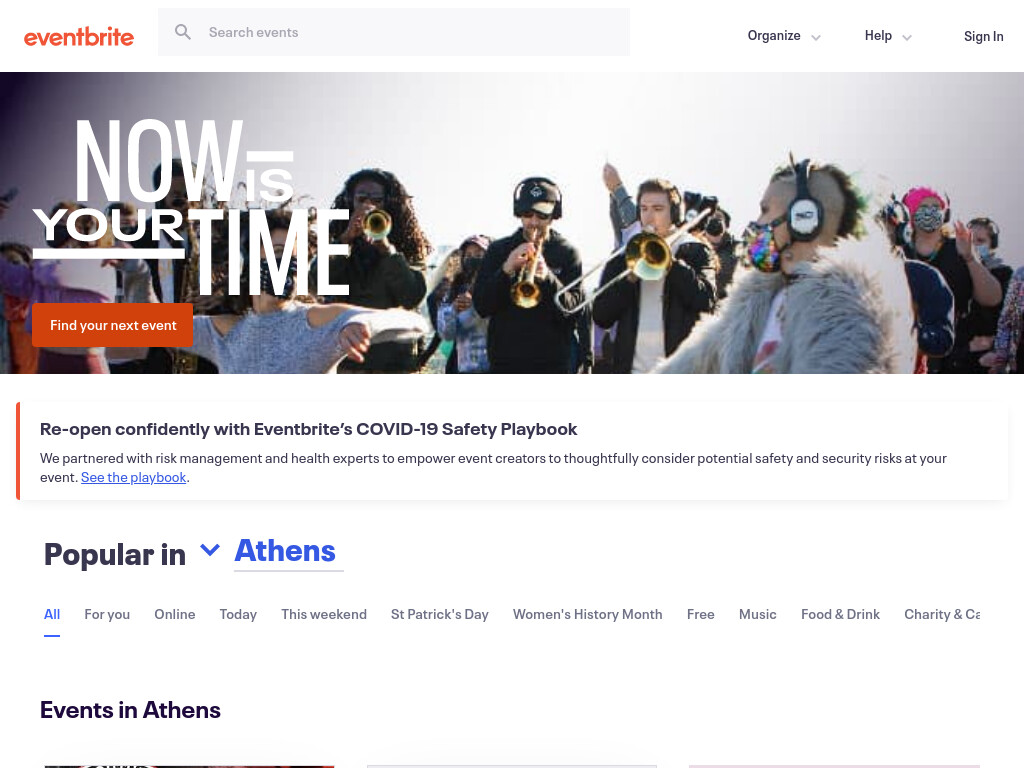Click the chevron next to Organize
The height and width of the screenshot is (768, 1024).
coord(816,37)
